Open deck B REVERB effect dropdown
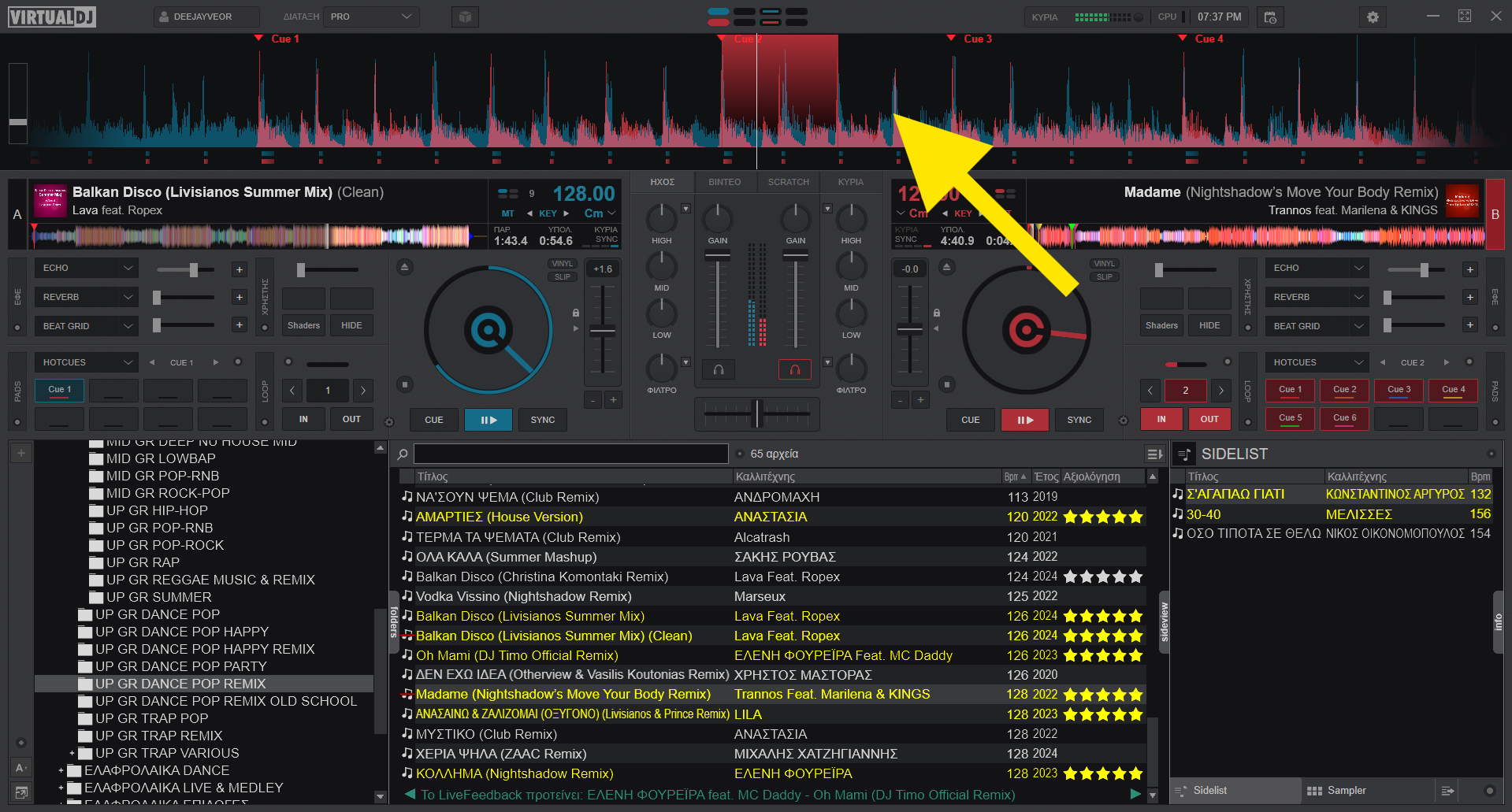1512x812 pixels. pos(1317,297)
